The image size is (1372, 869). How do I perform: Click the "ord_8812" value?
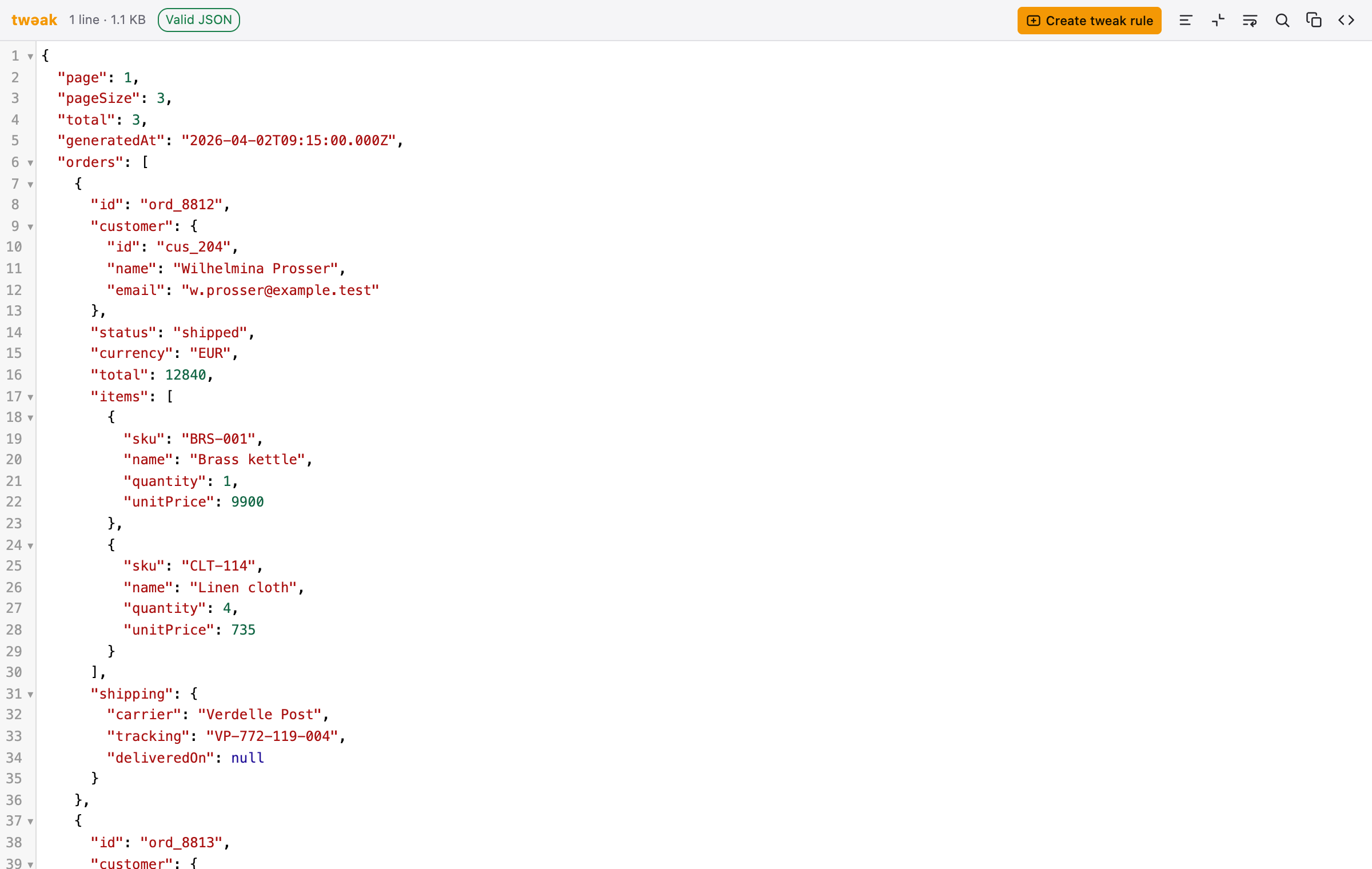(x=181, y=205)
